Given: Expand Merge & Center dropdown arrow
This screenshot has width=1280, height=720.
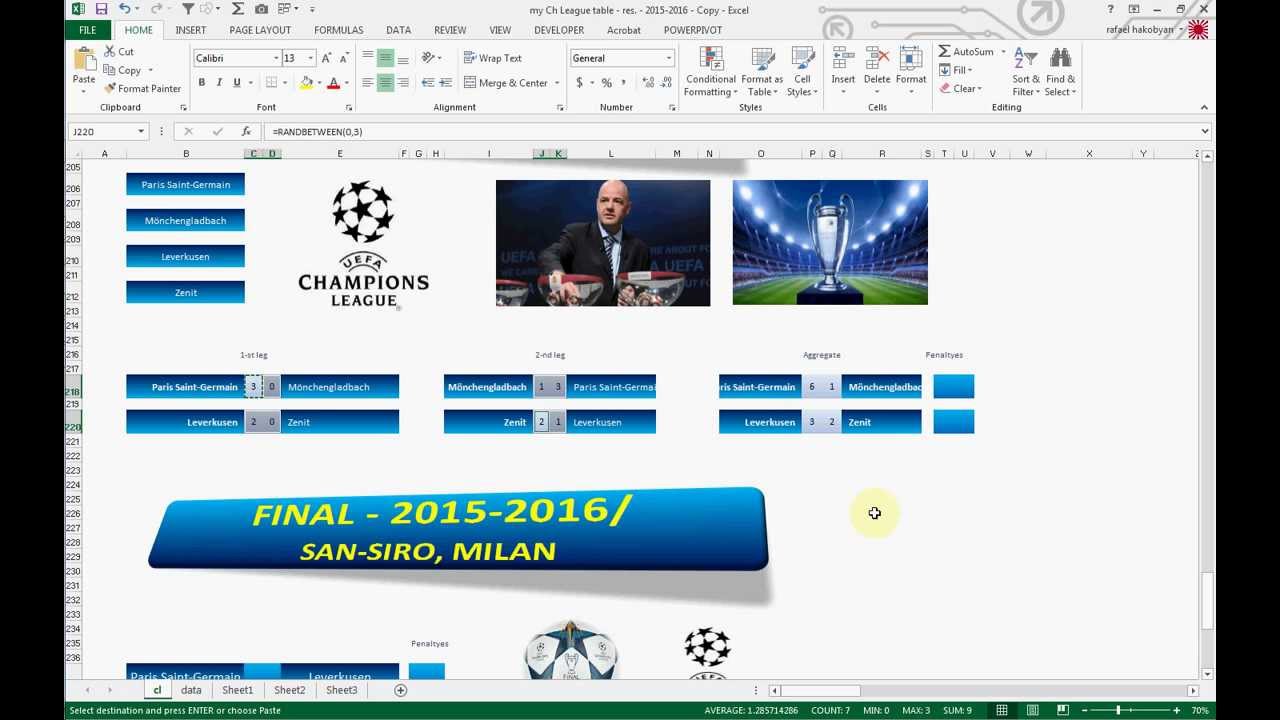Looking at the screenshot, I should pos(557,83).
